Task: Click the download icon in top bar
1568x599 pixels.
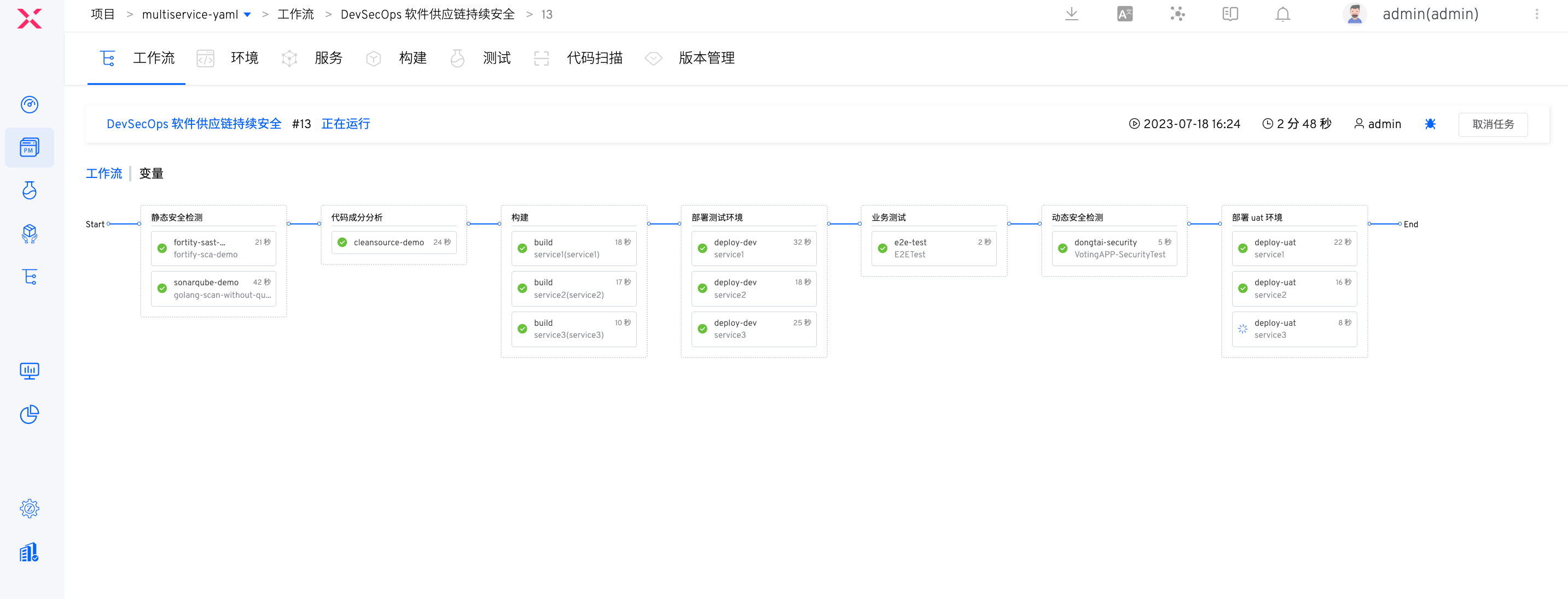Action: pos(1071,14)
